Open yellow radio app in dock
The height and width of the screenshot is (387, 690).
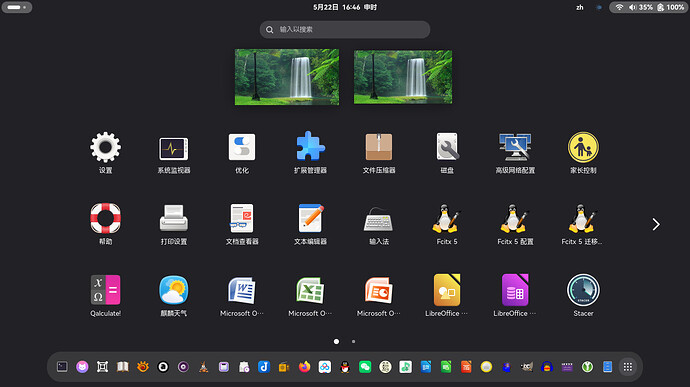point(284,366)
